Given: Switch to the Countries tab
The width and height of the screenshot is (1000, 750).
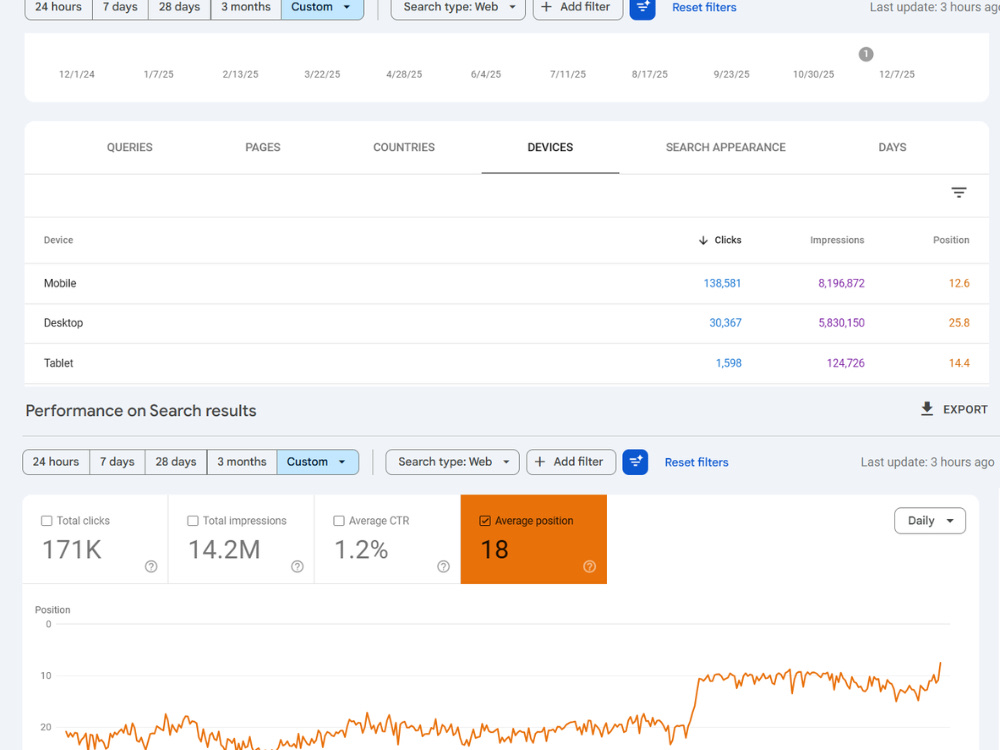Looking at the screenshot, I should (x=404, y=147).
